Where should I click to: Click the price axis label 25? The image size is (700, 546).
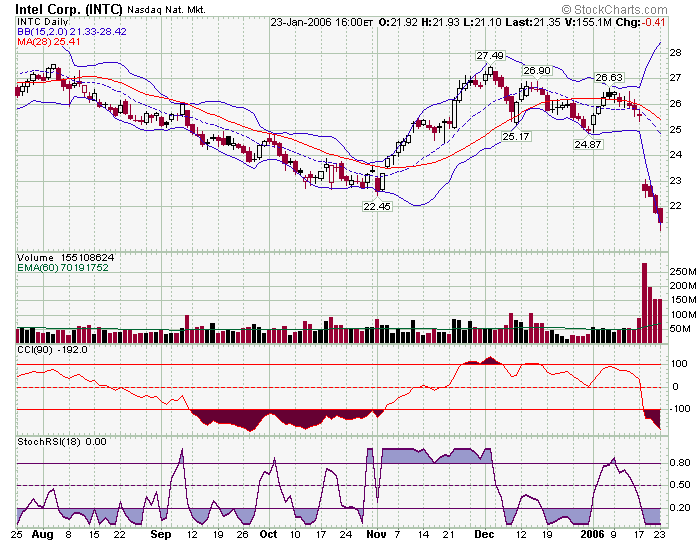click(675, 129)
